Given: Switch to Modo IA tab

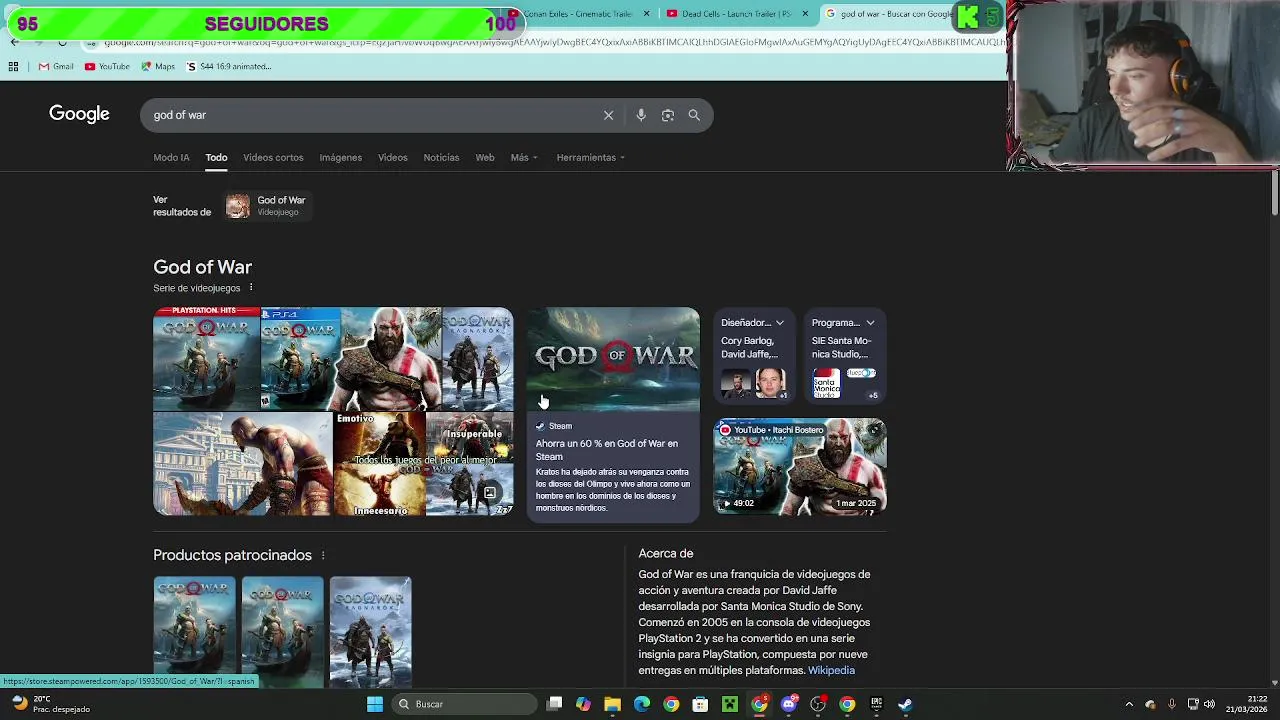Looking at the screenshot, I should (x=171, y=158).
